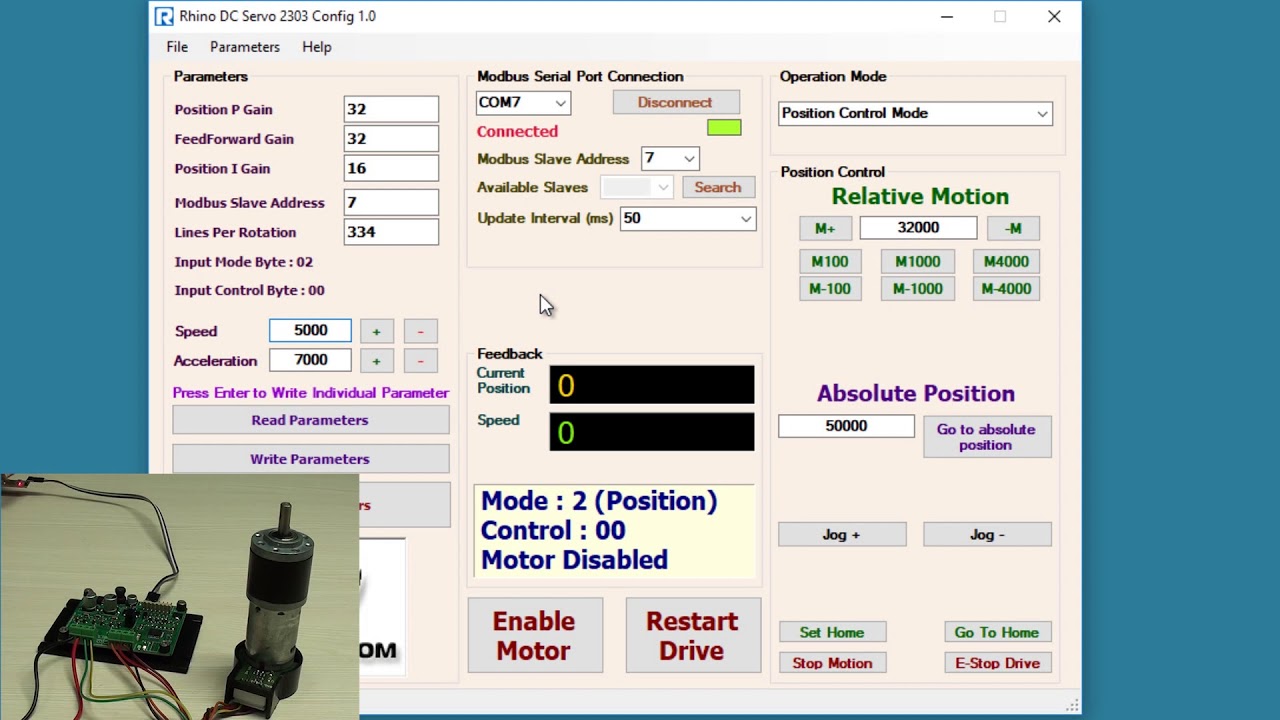Click the Current Position feedback display
This screenshot has width=1280, height=720.
[x=652, y=385]
